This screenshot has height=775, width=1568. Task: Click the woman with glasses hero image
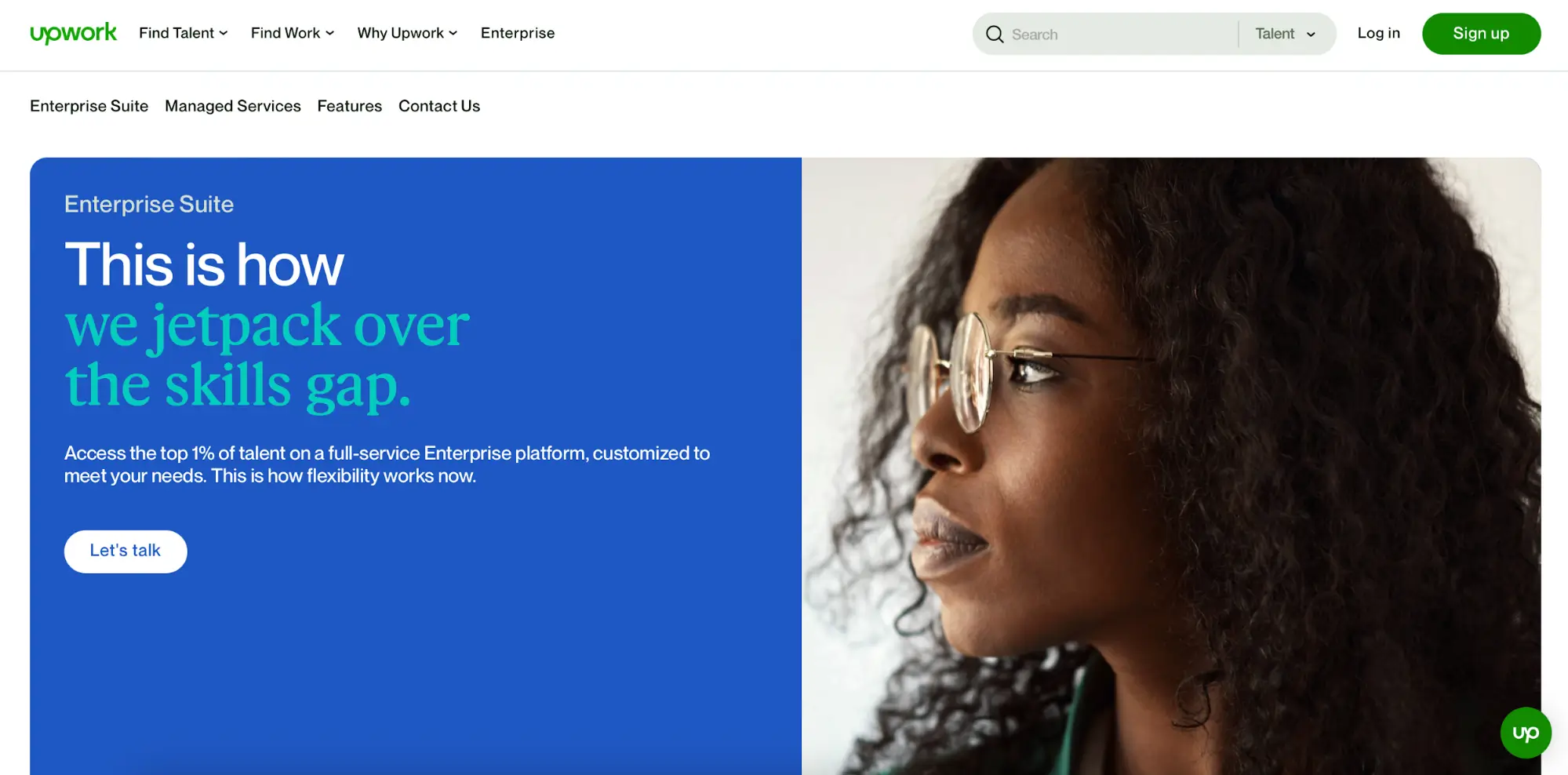1171,466
